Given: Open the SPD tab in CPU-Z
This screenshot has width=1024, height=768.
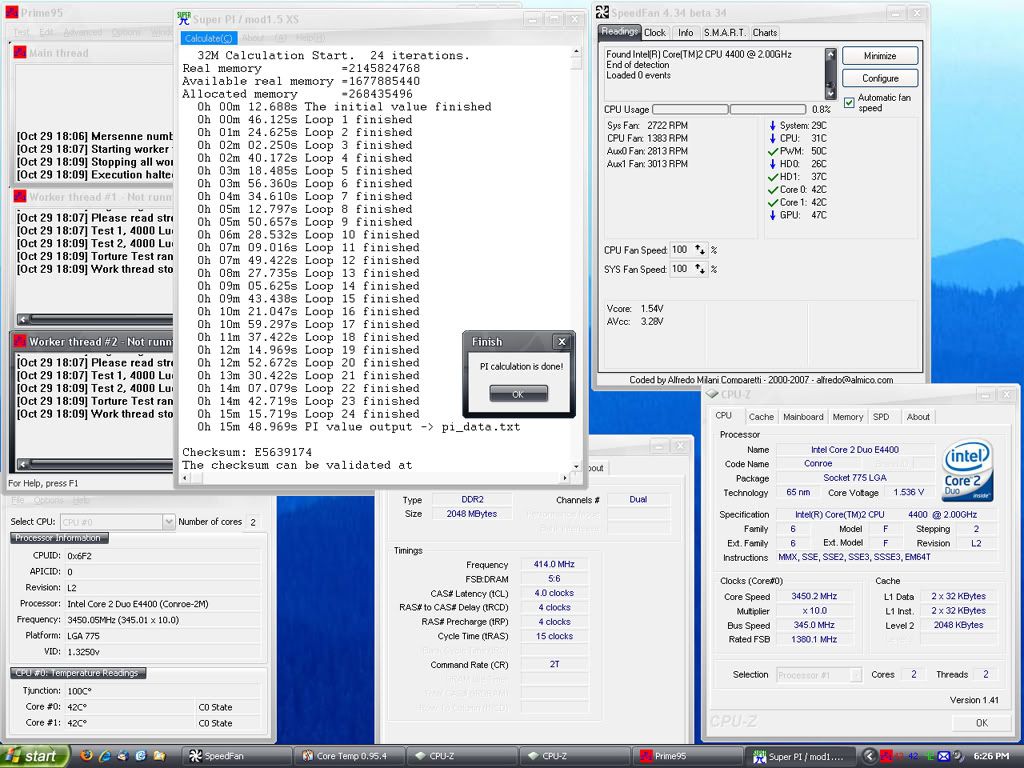Looking at the screenshot, I should (881, 417).
